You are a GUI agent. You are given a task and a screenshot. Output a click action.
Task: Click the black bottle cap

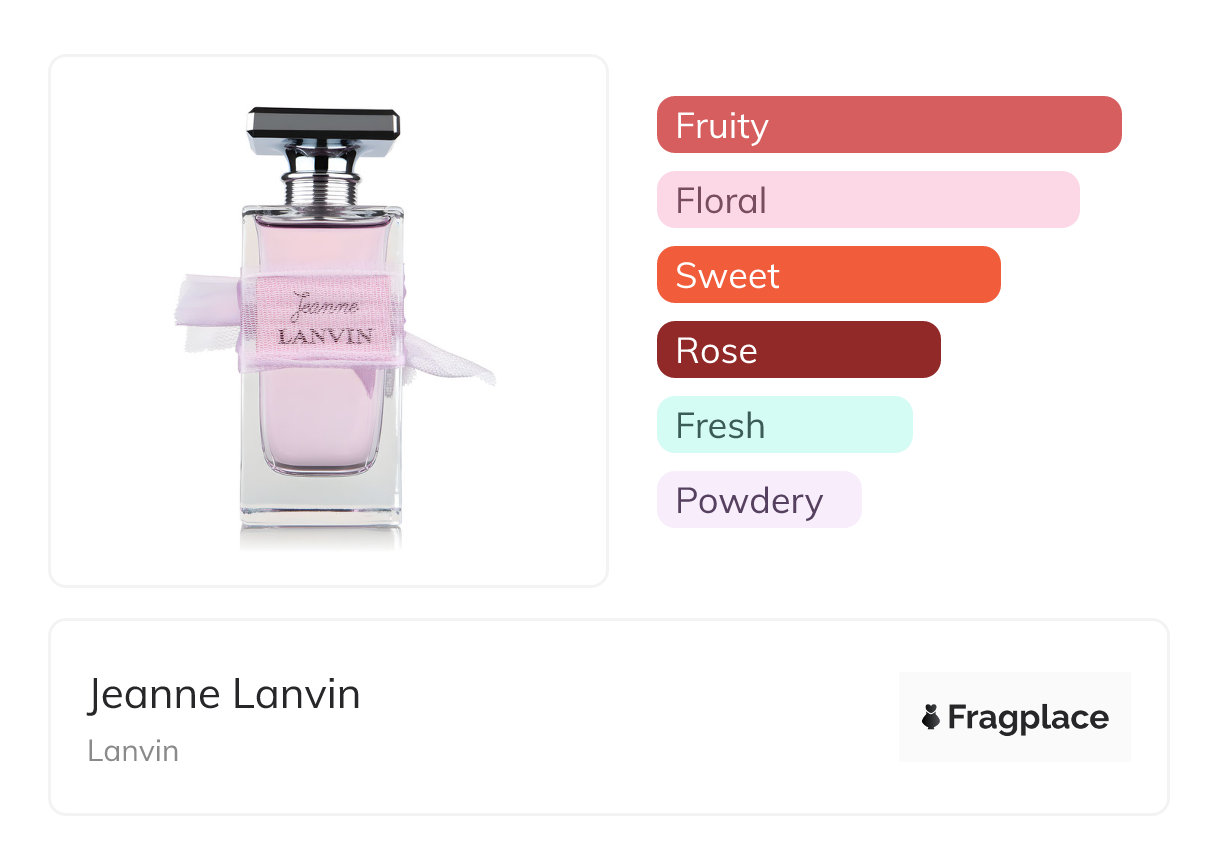[x=323, y=124]
